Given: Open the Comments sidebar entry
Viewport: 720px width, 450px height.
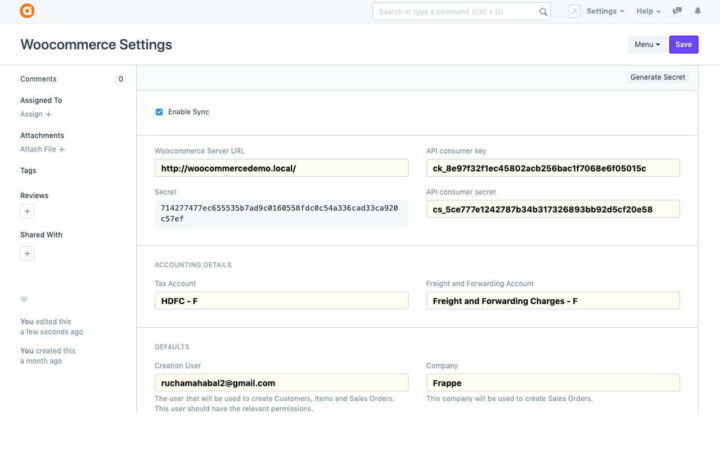Looking at the screenshot, I should pos(38,79).
